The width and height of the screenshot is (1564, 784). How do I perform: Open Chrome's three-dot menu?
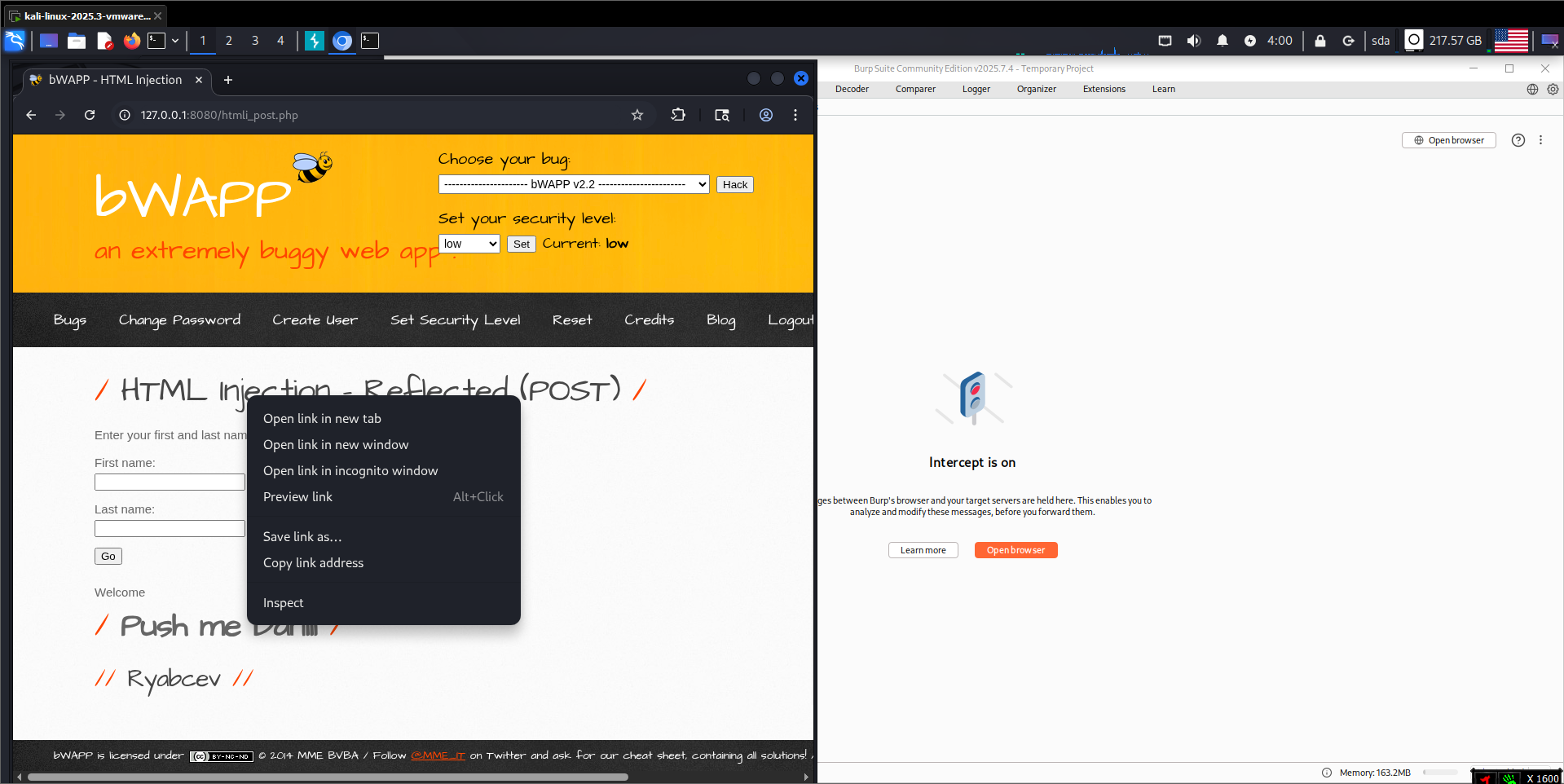point(795,115)
